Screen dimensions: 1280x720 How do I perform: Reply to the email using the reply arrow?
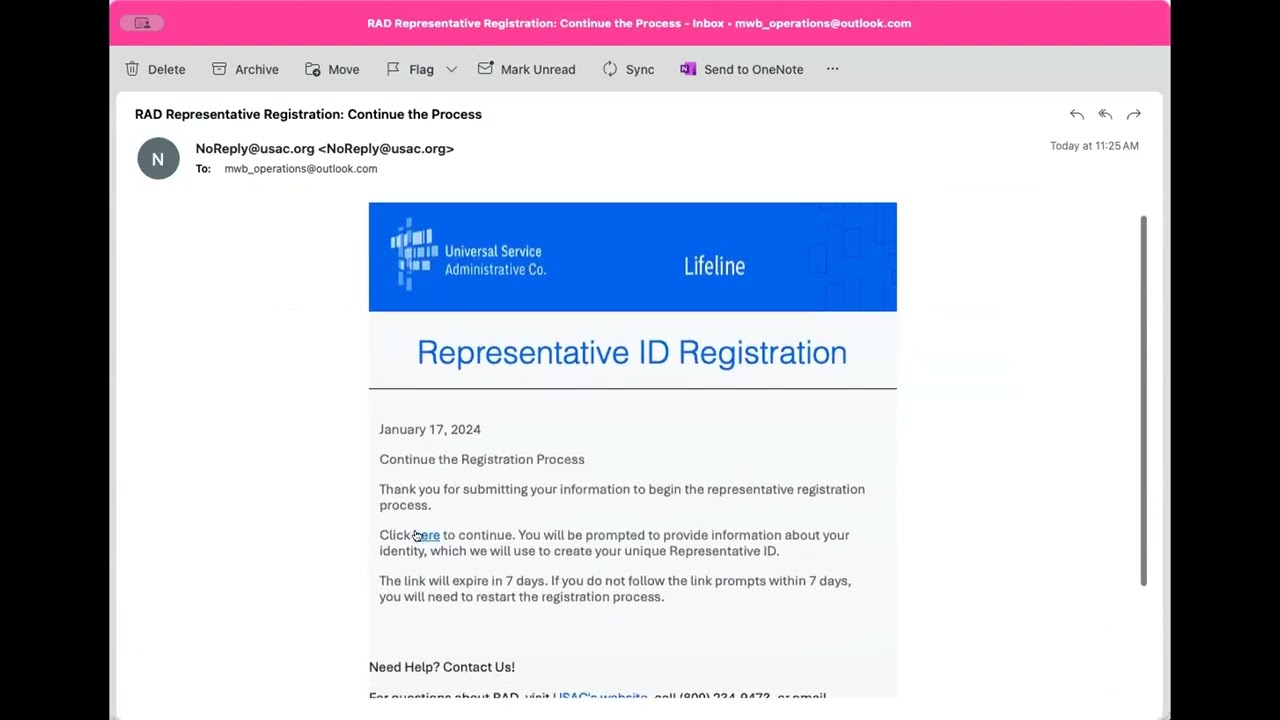1076,115
